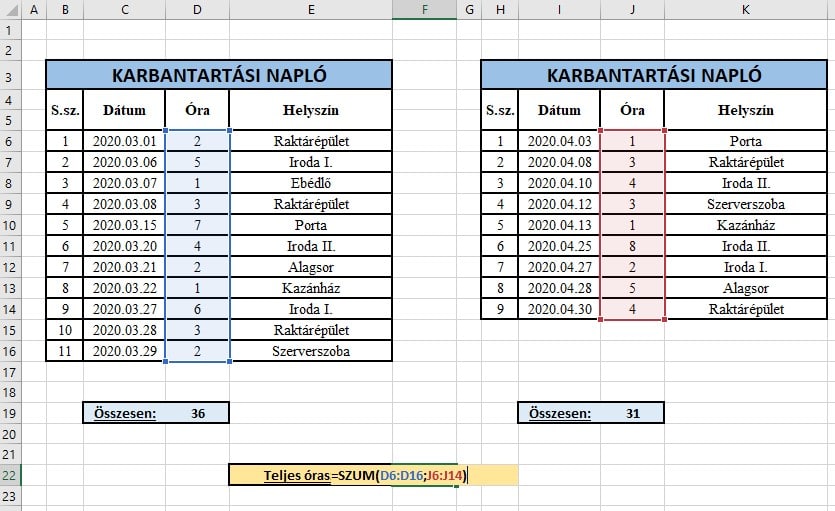Select the date cell 2020.03.22
The height and width of the screenshot is (511, 835).
click(125, 288)
